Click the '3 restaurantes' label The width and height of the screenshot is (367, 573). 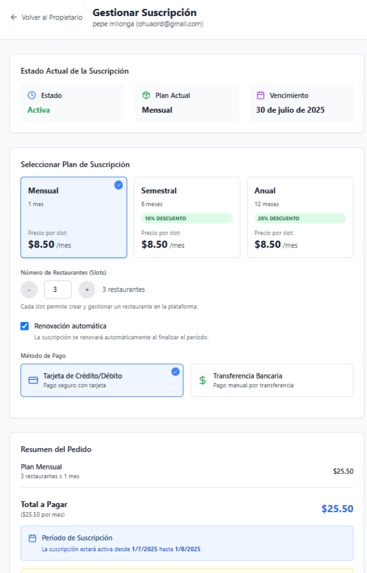[x=124, y=290]
